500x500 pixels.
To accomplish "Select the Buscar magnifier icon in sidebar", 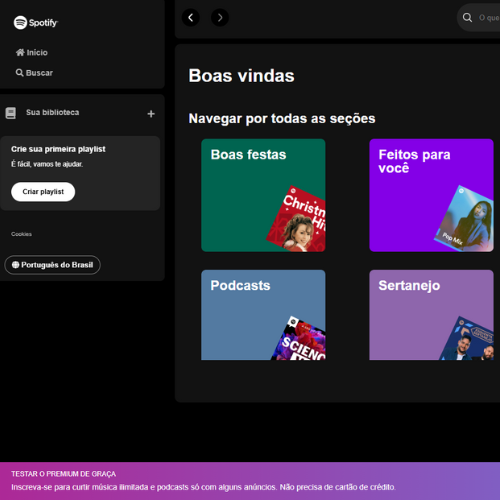I will (20, 73).
